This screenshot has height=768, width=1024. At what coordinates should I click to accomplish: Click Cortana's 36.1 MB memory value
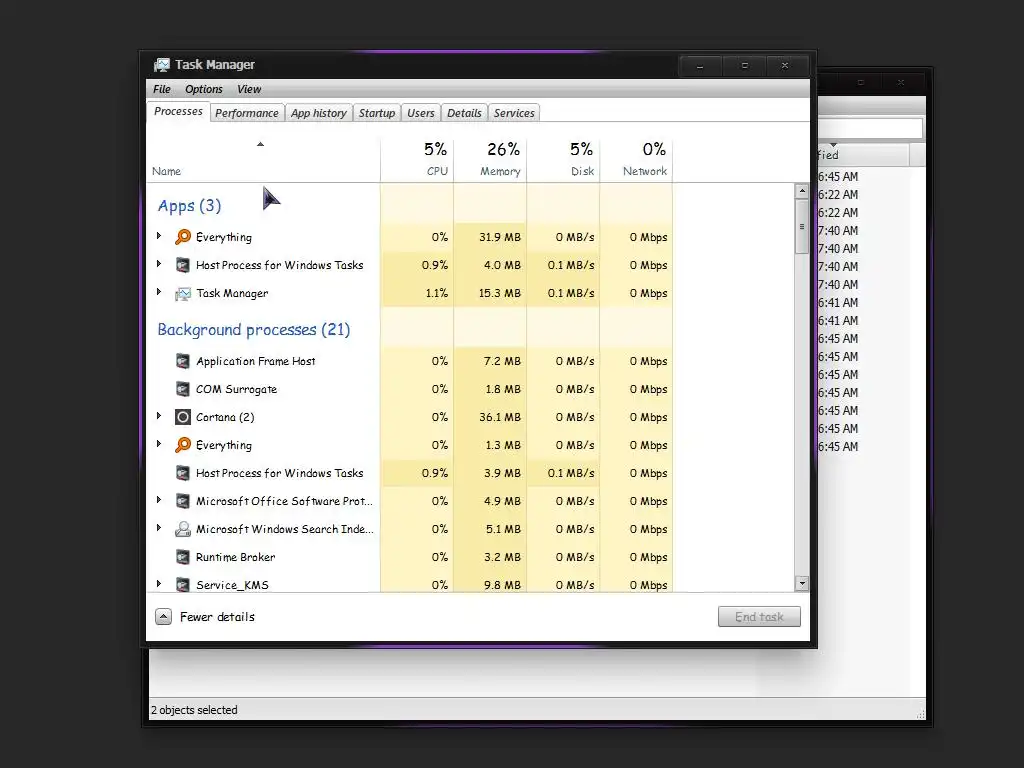[500, 417]
